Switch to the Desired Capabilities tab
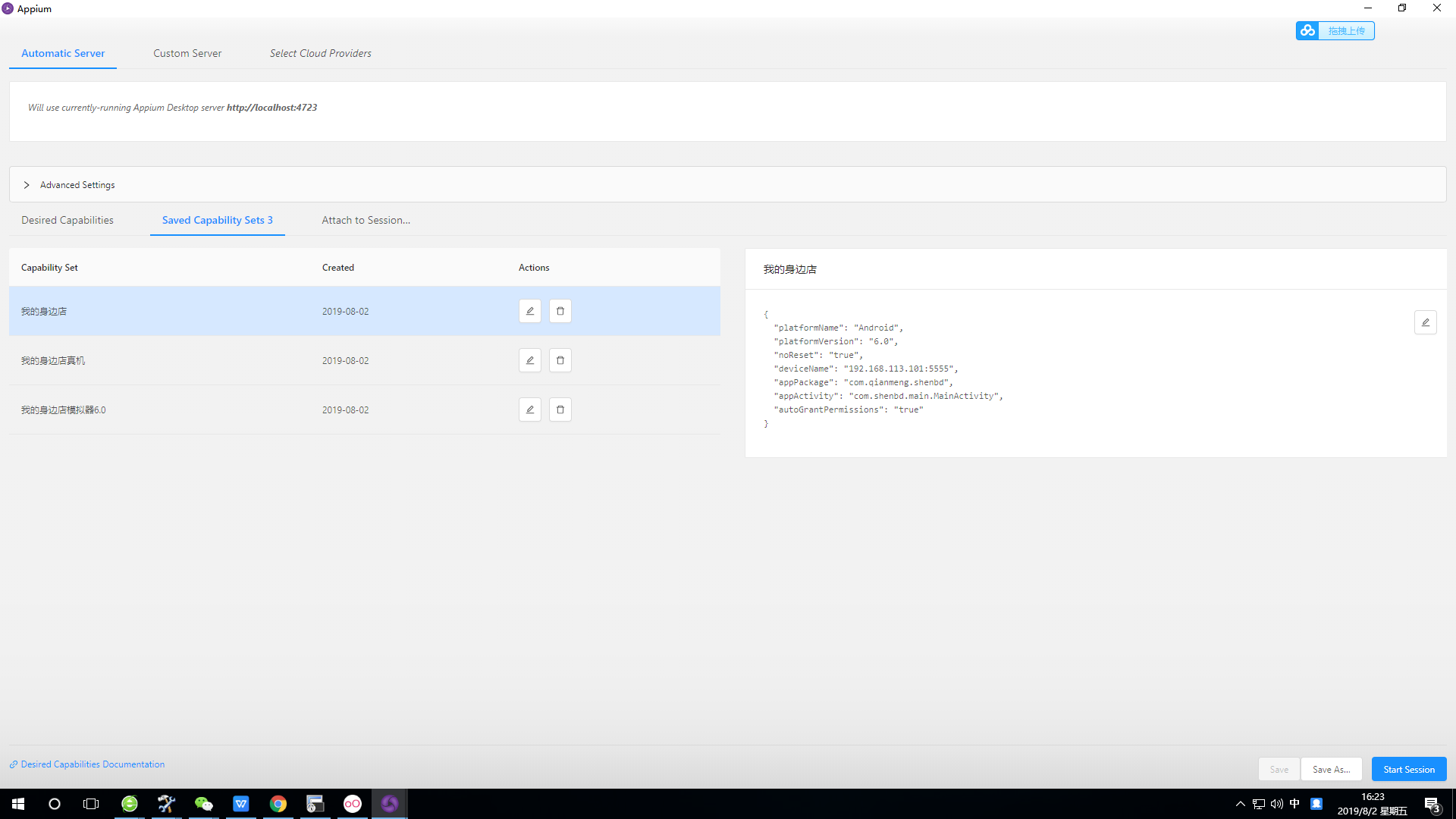This screenshot has height=819, width=1456. coord(67,220)
